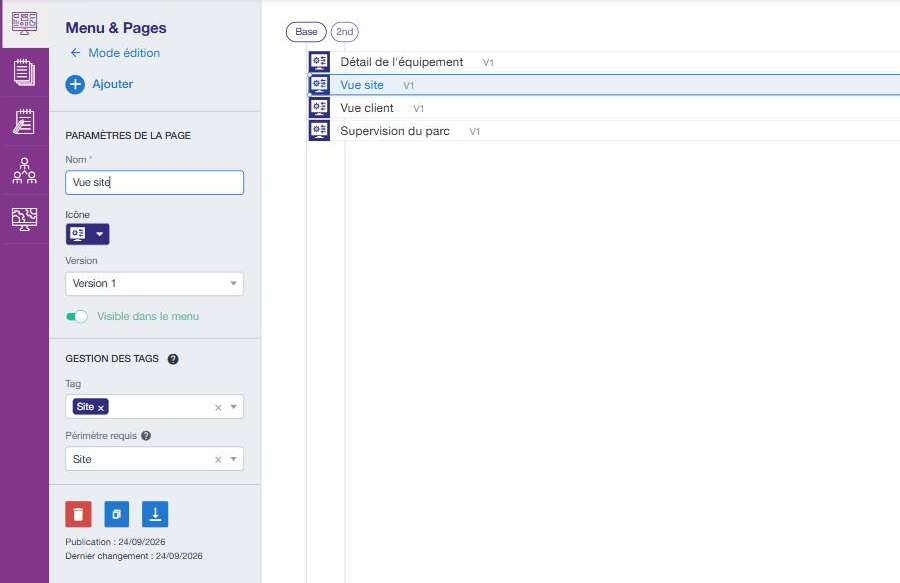Click page icon of Supervision du parc row
This screenshot has width=900, height=583.
pyautogui.click(x=319, y=130)
